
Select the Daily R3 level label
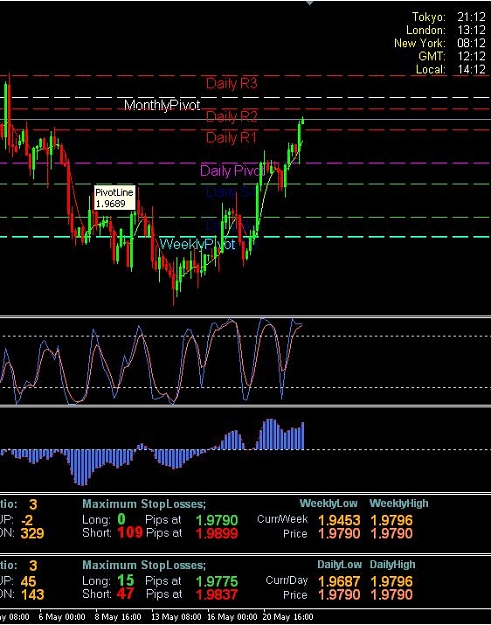tap(232, 83)
